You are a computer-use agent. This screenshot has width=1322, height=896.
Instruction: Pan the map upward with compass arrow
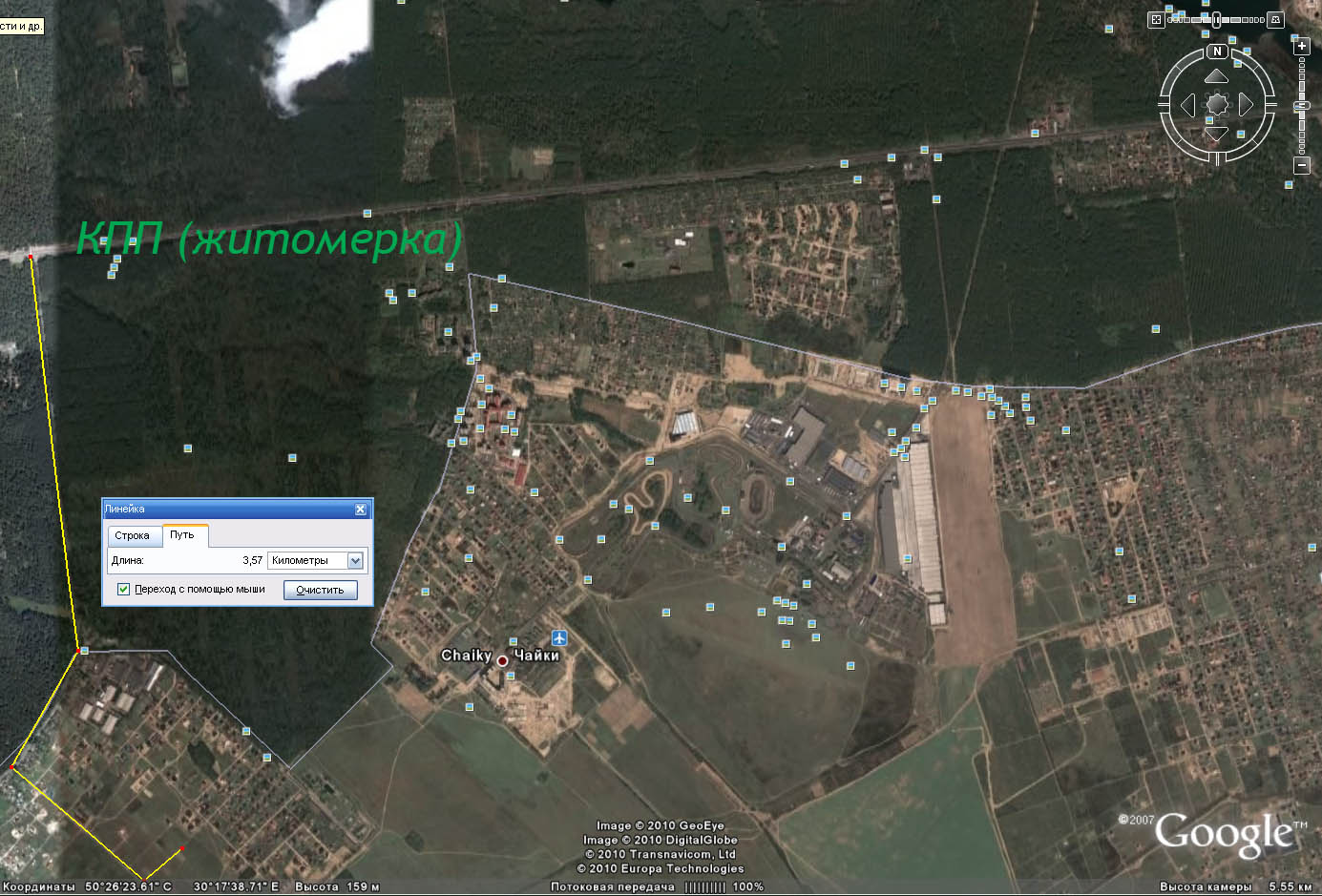point(1216,76)
